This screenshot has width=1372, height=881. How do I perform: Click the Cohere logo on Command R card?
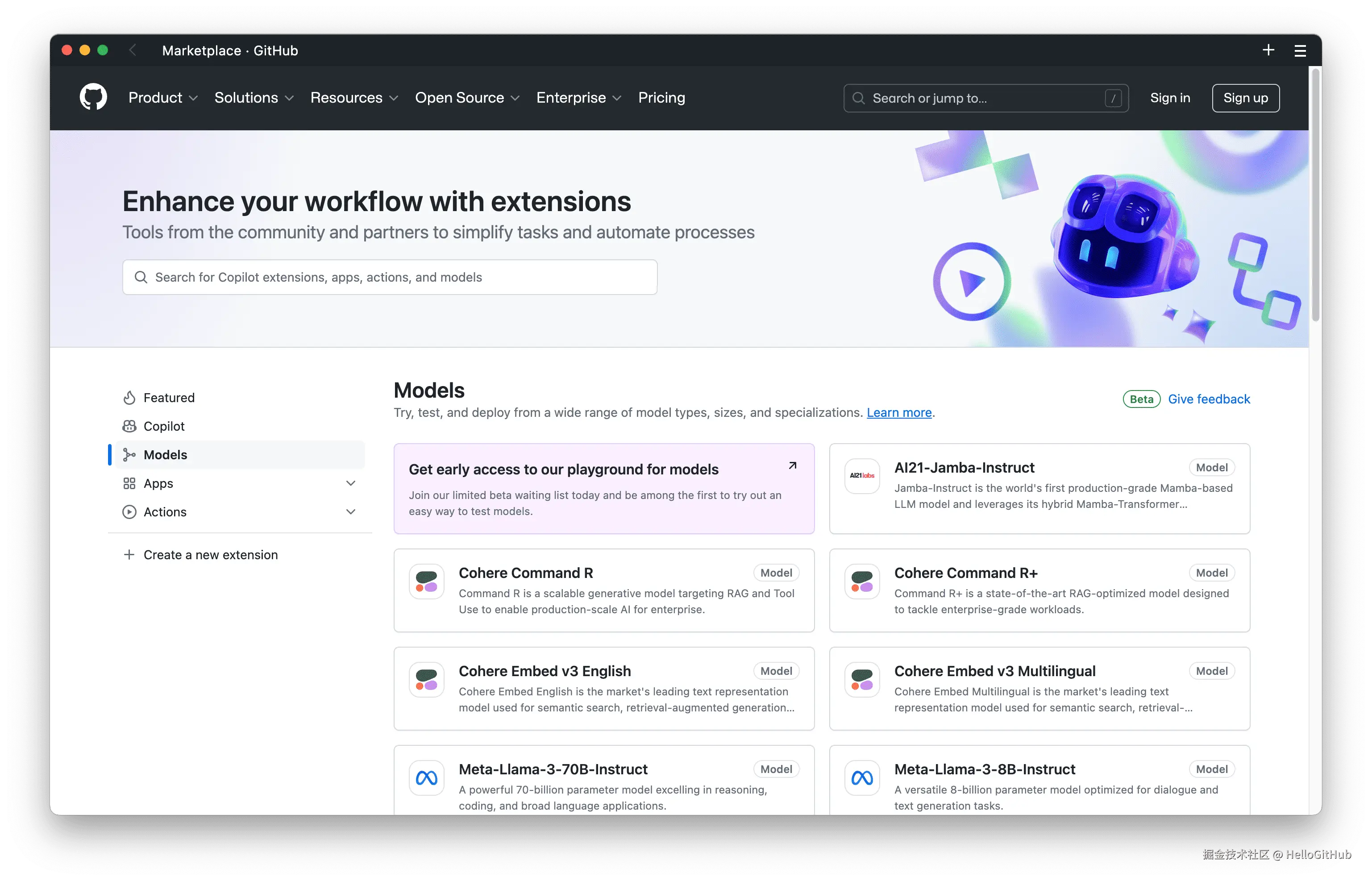coord(426,581)
